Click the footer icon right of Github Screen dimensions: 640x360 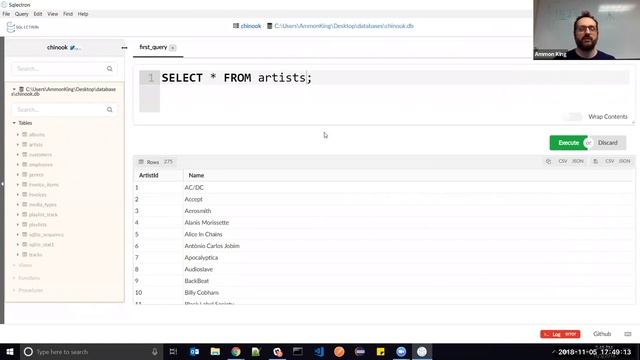[x=628, y=334]
